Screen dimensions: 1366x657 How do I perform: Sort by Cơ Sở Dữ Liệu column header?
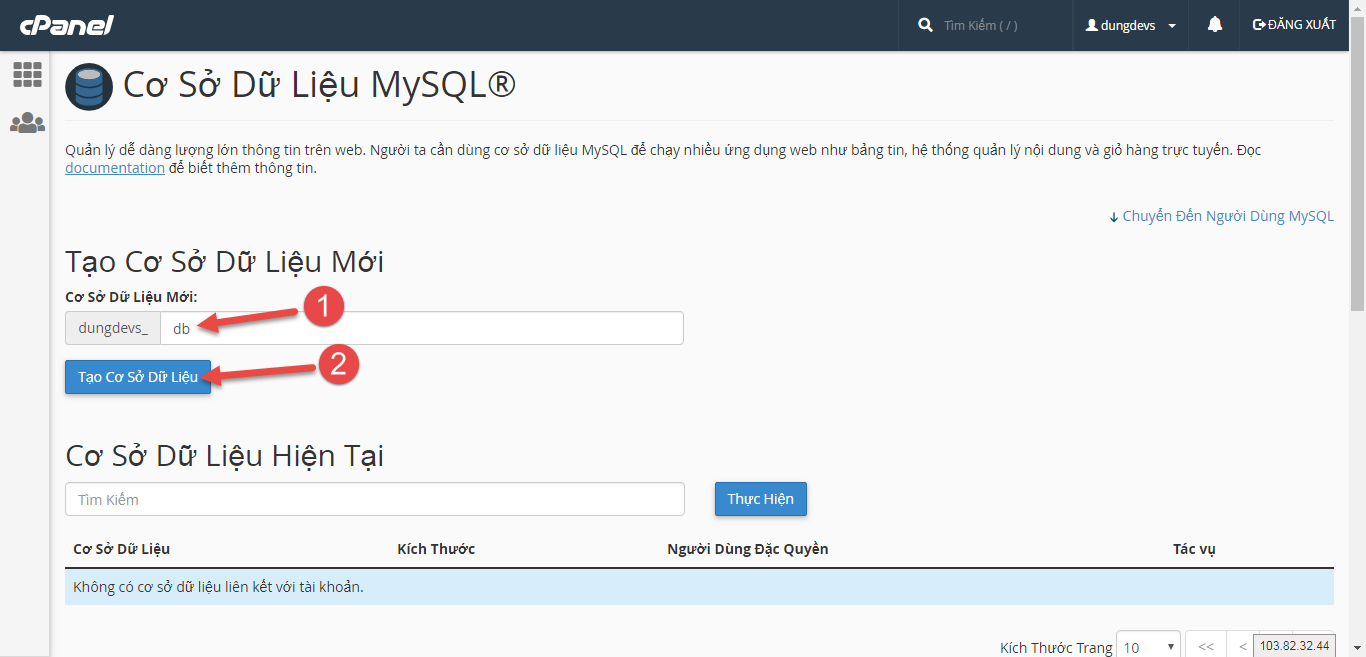point(122,549)
